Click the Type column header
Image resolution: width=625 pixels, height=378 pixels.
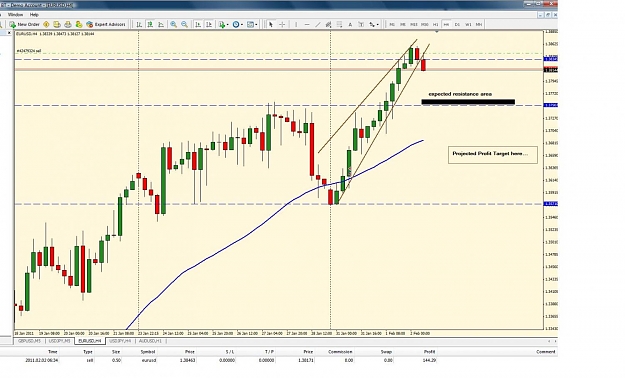pyautogui.click(x=88, y=352)
